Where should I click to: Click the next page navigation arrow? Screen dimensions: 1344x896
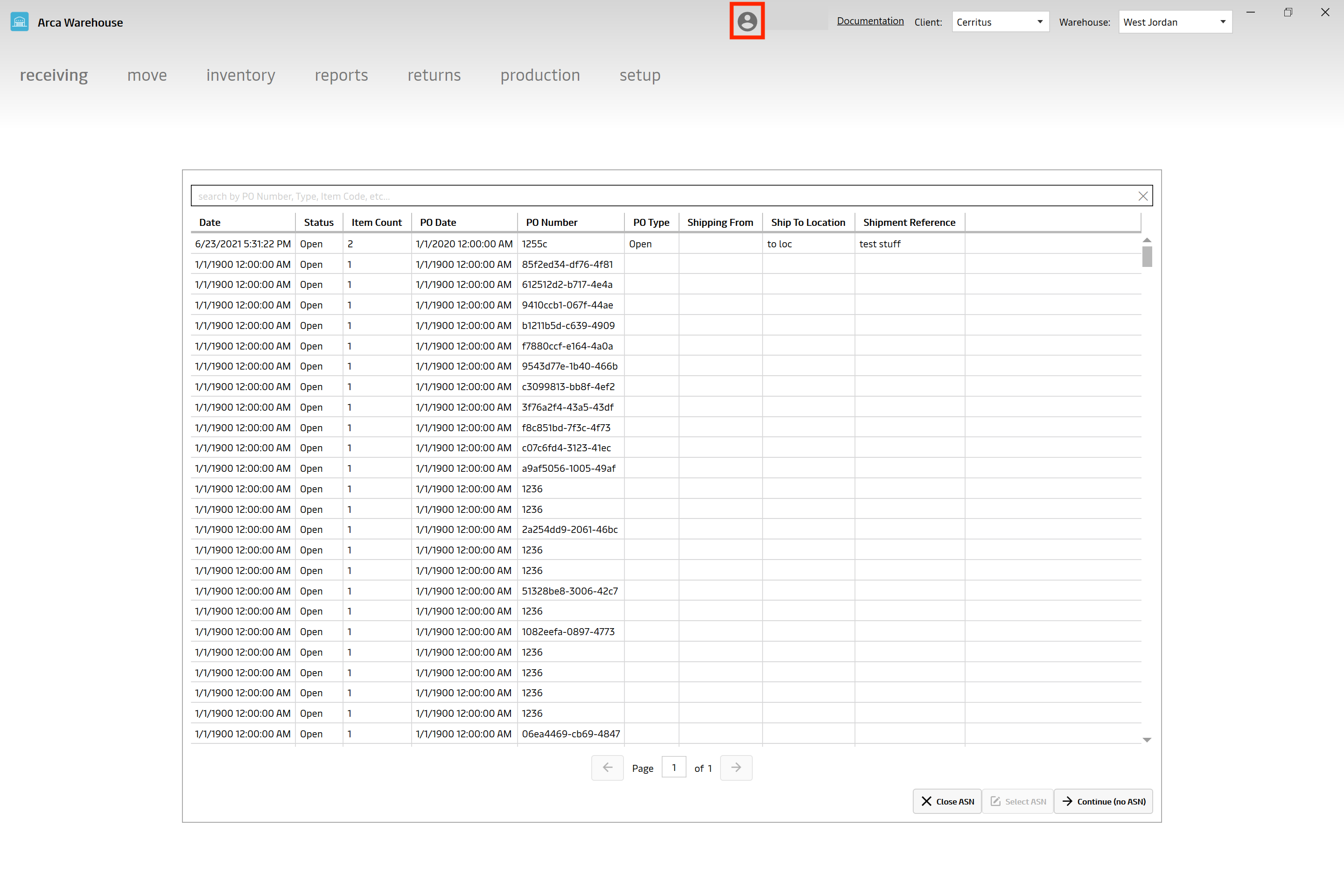(735, 768)
